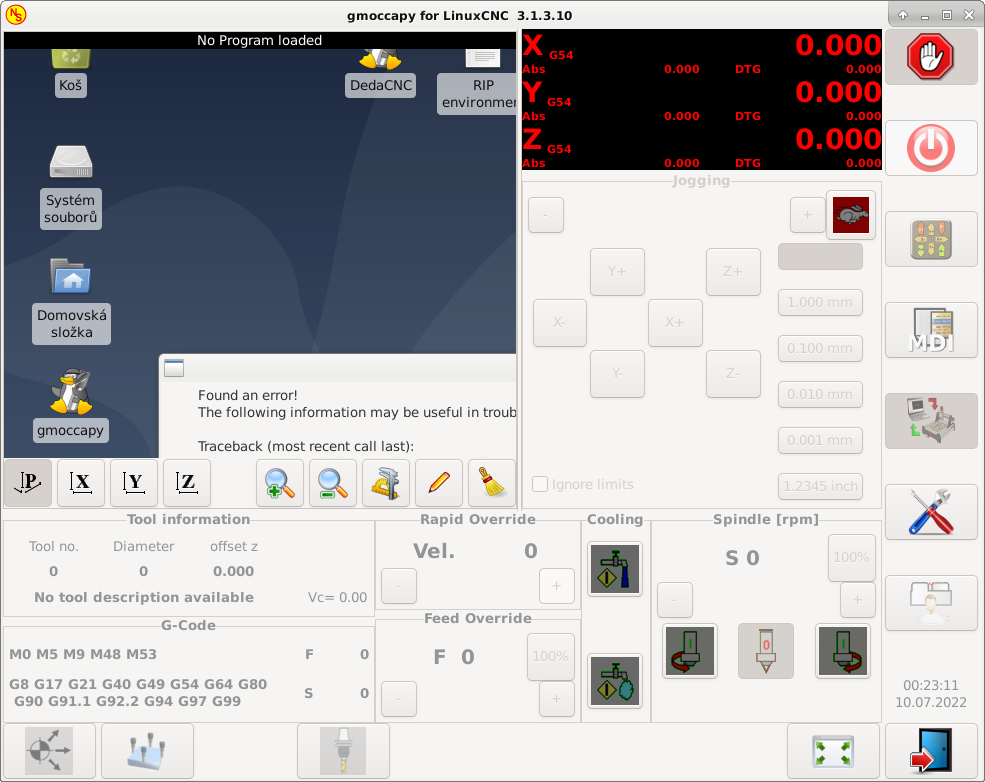This screenshot has height=782, width=985.
Task: Decrease spindle override with minus button
Action: click(x=675, y=600)
